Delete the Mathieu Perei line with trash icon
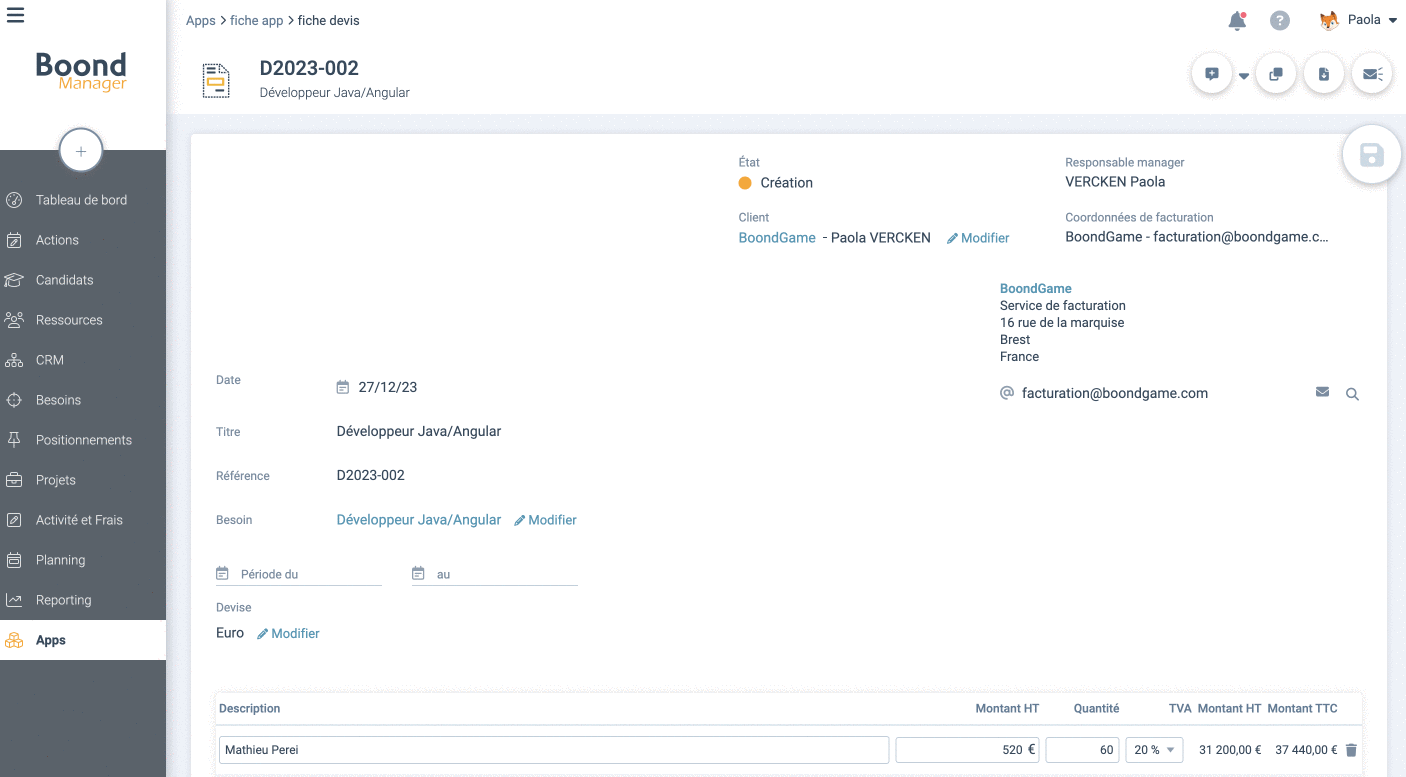 (x=1351, y=750)
